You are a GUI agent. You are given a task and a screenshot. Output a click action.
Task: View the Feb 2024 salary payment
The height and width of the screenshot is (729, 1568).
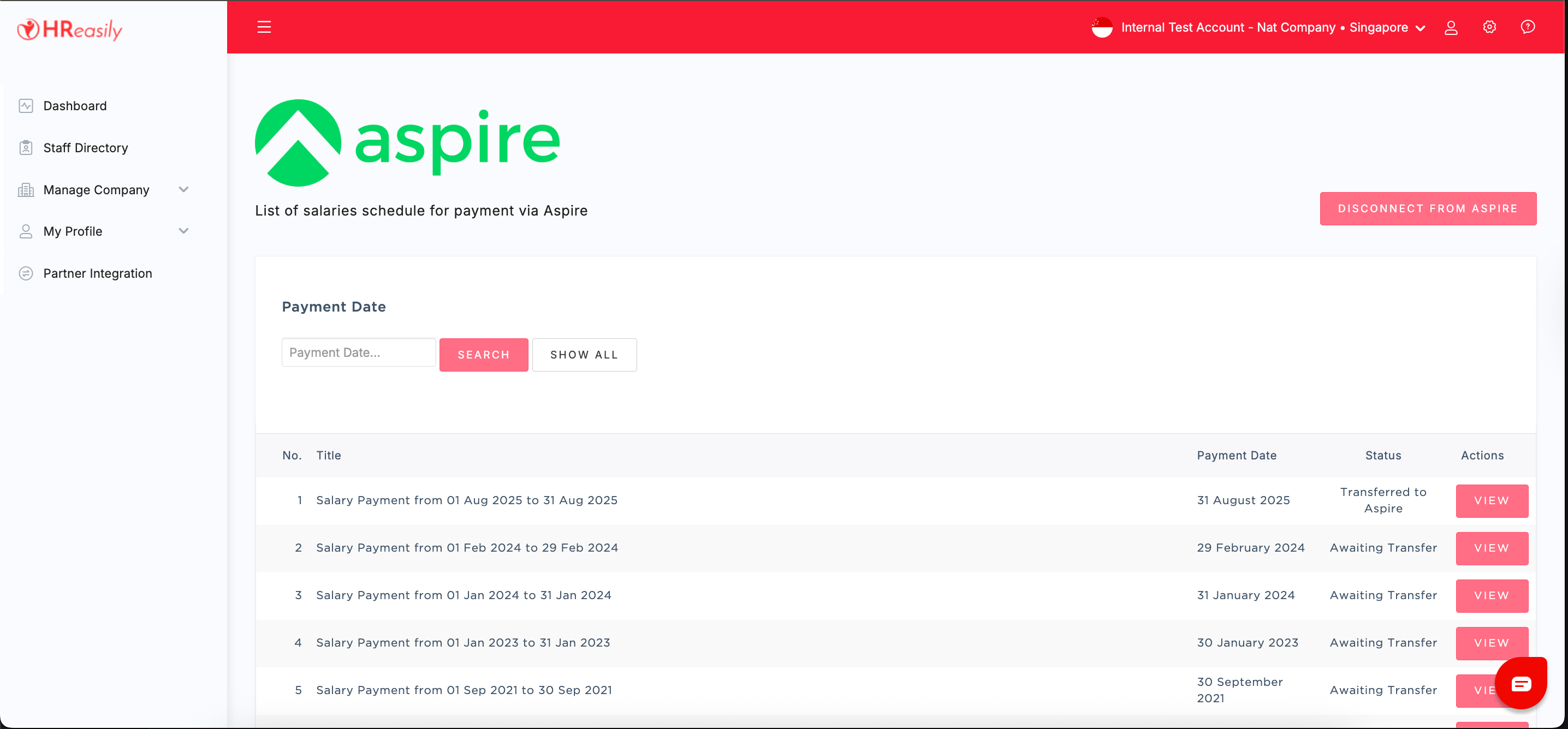[1492, 548]
